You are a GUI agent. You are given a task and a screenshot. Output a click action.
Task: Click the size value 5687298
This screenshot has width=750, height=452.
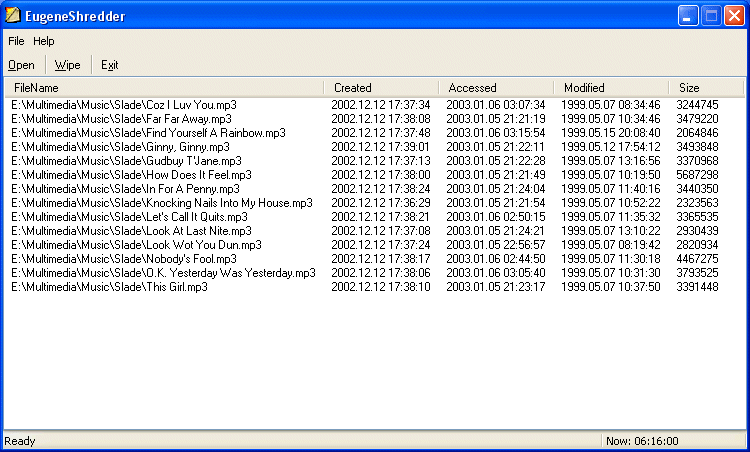[x=697, y=175]
